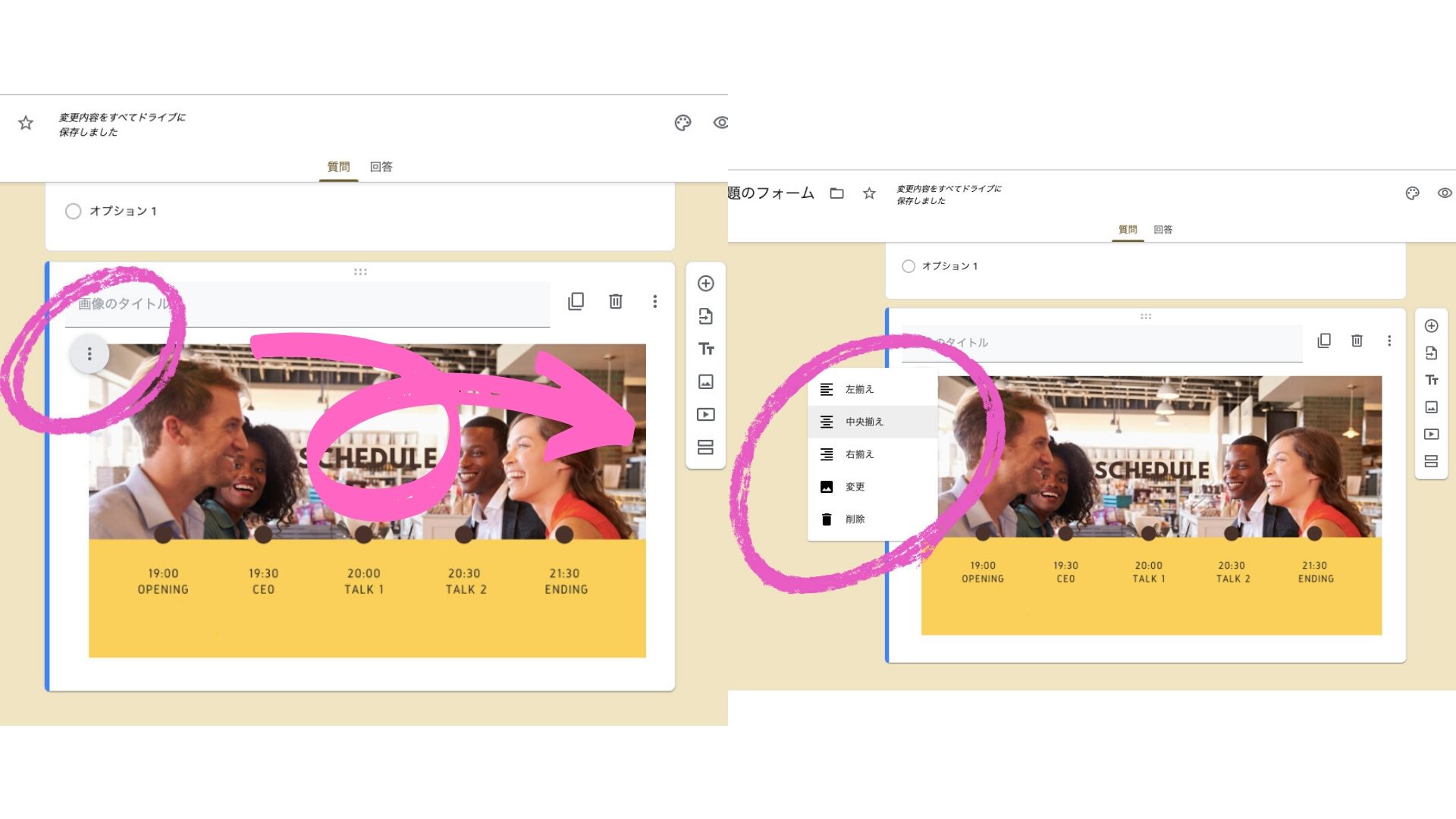Open theme palette in left screenshot
The width and height of the screenshot is (1456, 819).
(682, 123)
